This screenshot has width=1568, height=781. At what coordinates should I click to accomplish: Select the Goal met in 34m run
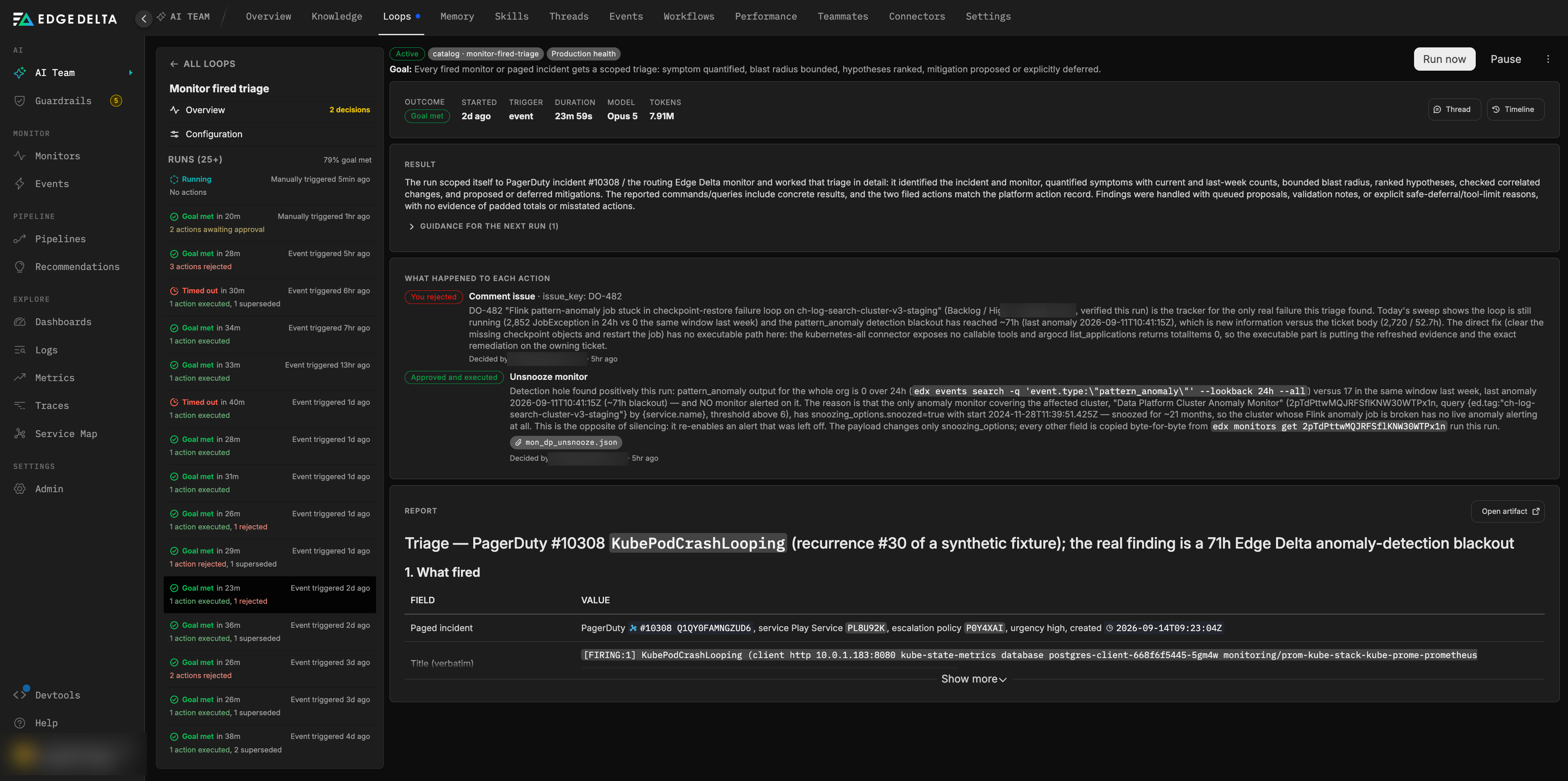(x=269, y=334)
